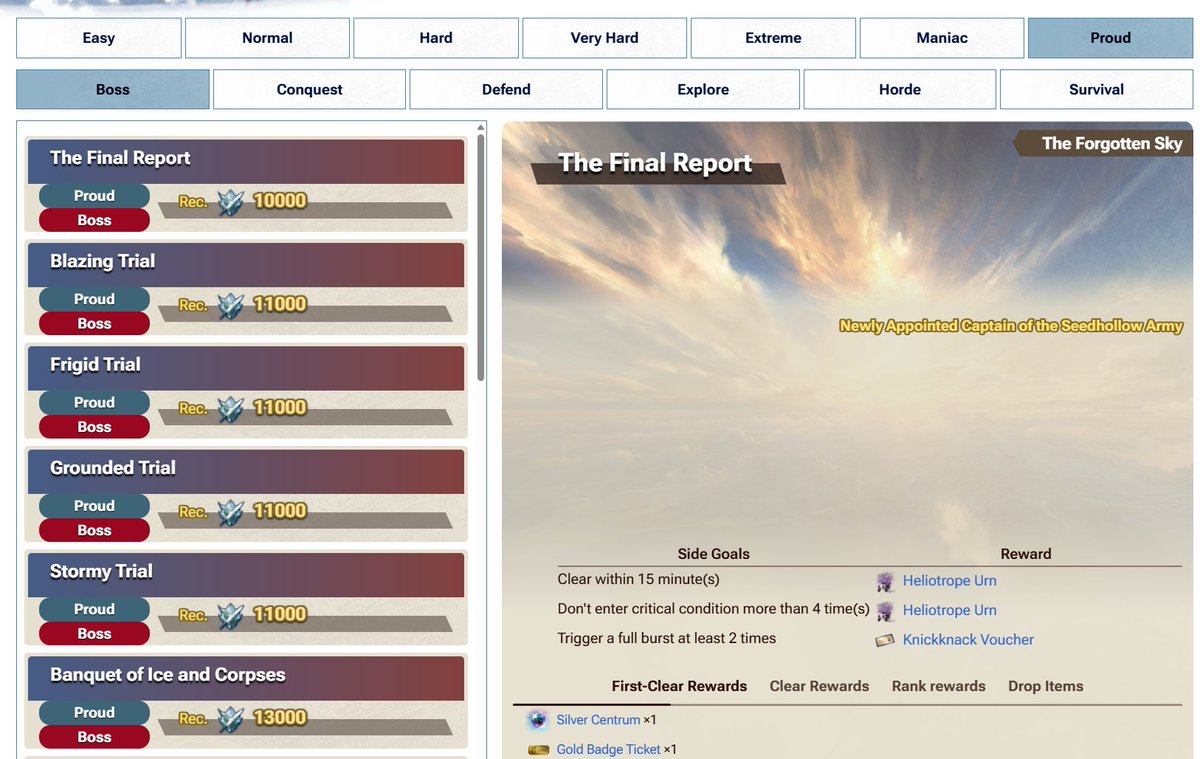The width and height of the screenshot is (1200, 759).
Task: Click the Side Goals column header
Action: pos(713,553)
